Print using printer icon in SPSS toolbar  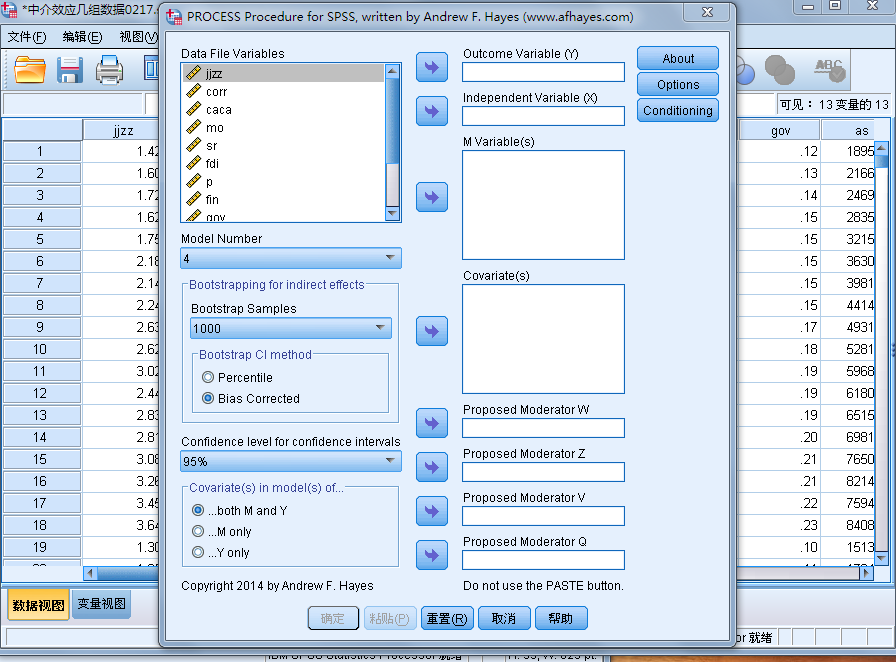[109, 70]
